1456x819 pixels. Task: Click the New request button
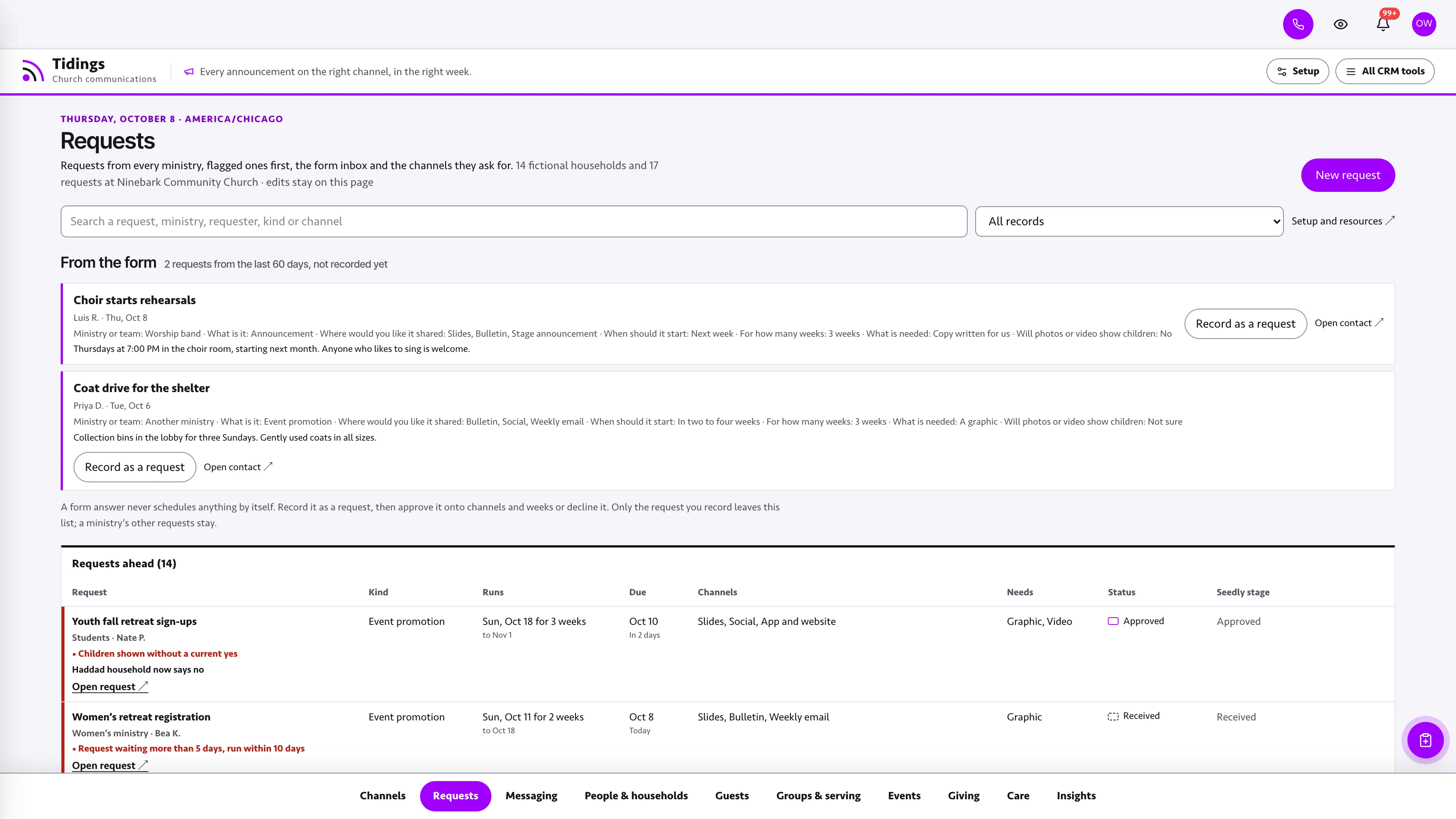pos(1348,175)
